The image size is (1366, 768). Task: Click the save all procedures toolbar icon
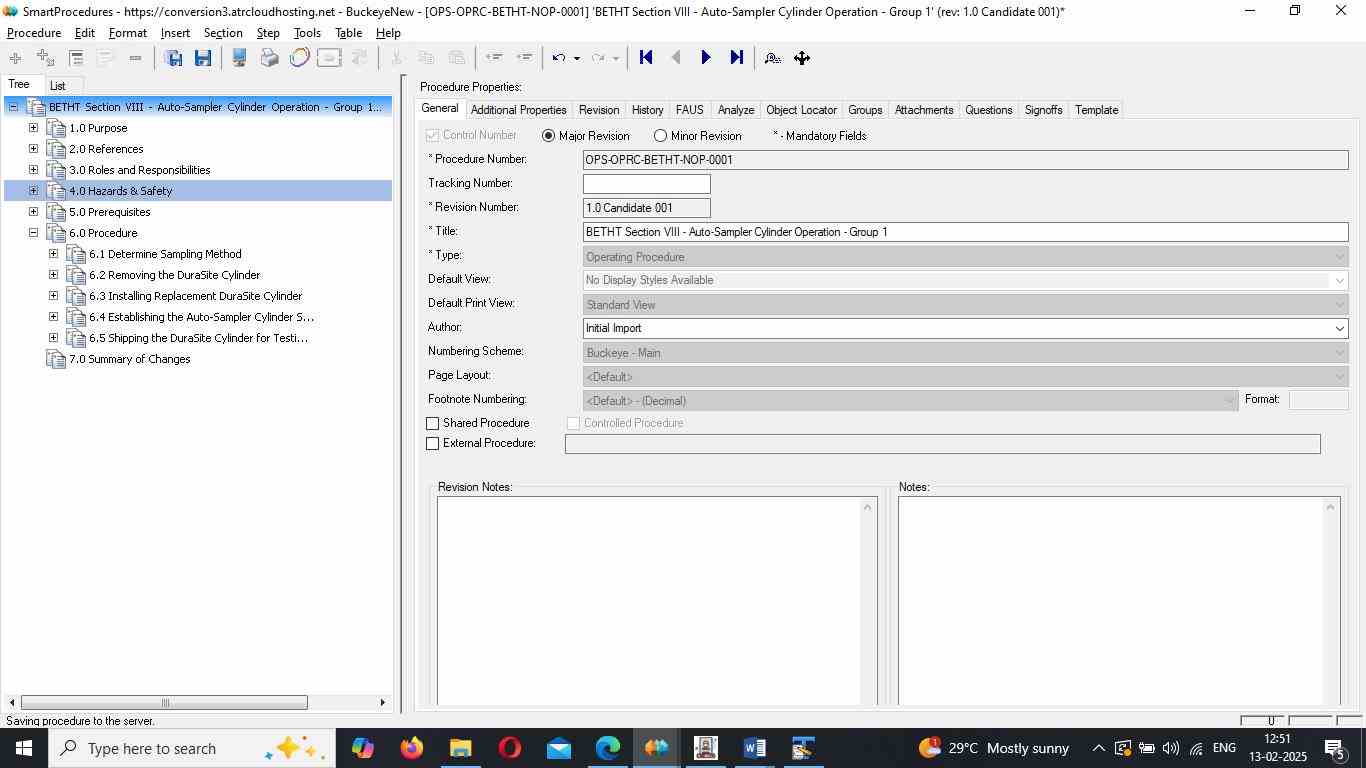173,58
